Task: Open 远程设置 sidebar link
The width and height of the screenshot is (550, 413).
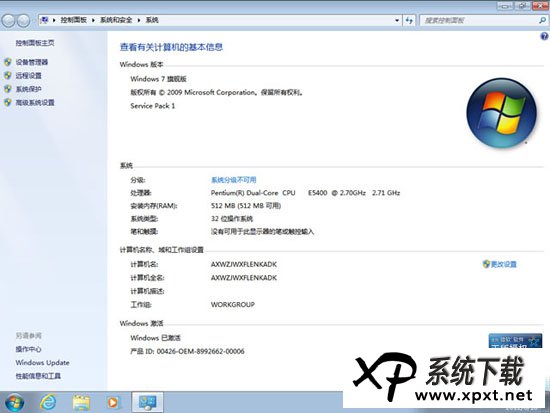Action: coord(28,75)
